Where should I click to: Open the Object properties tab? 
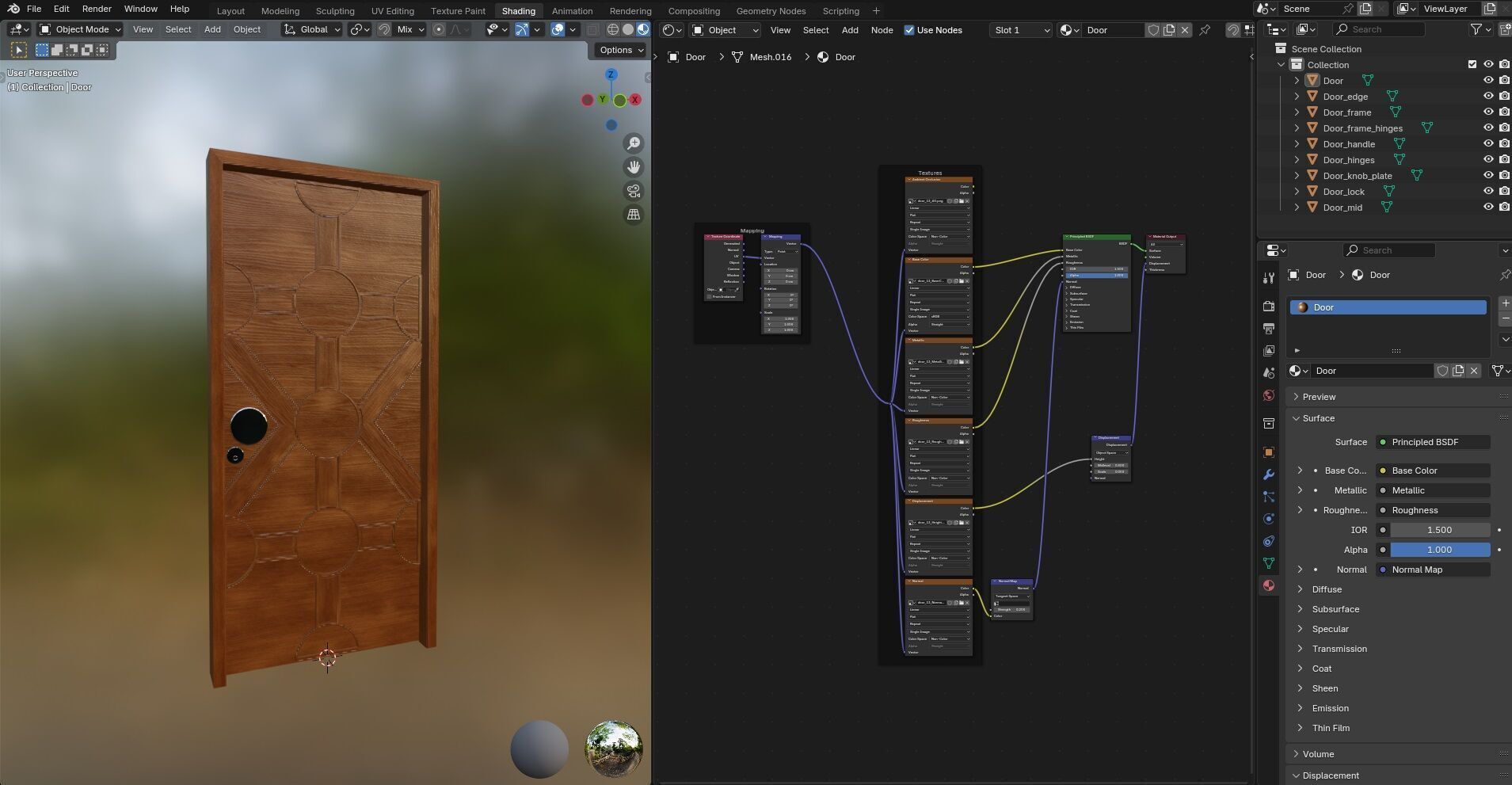coord(1269,452)
